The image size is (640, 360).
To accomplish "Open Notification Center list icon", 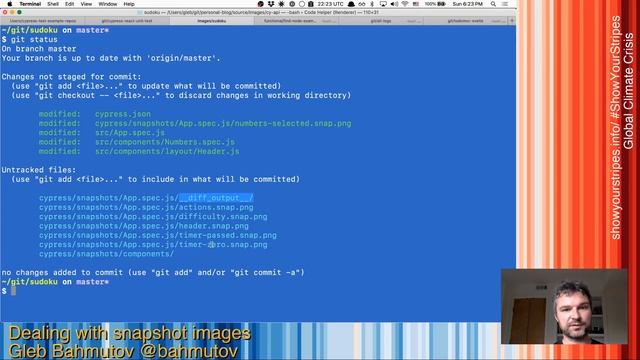I will (x=505, y=4).
